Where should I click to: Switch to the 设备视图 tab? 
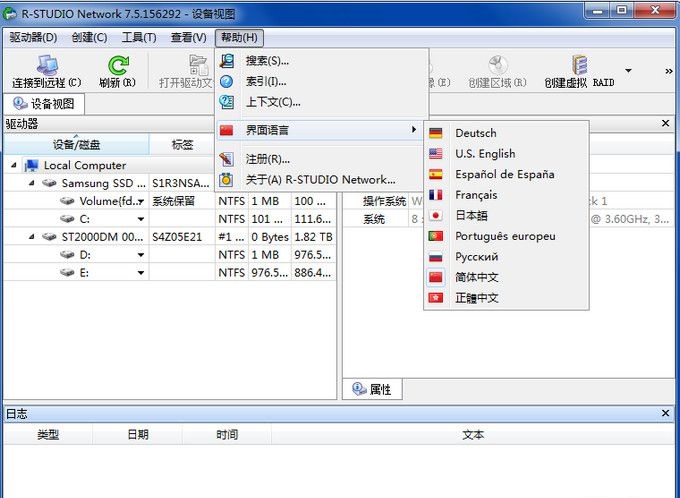coord(44,104)
